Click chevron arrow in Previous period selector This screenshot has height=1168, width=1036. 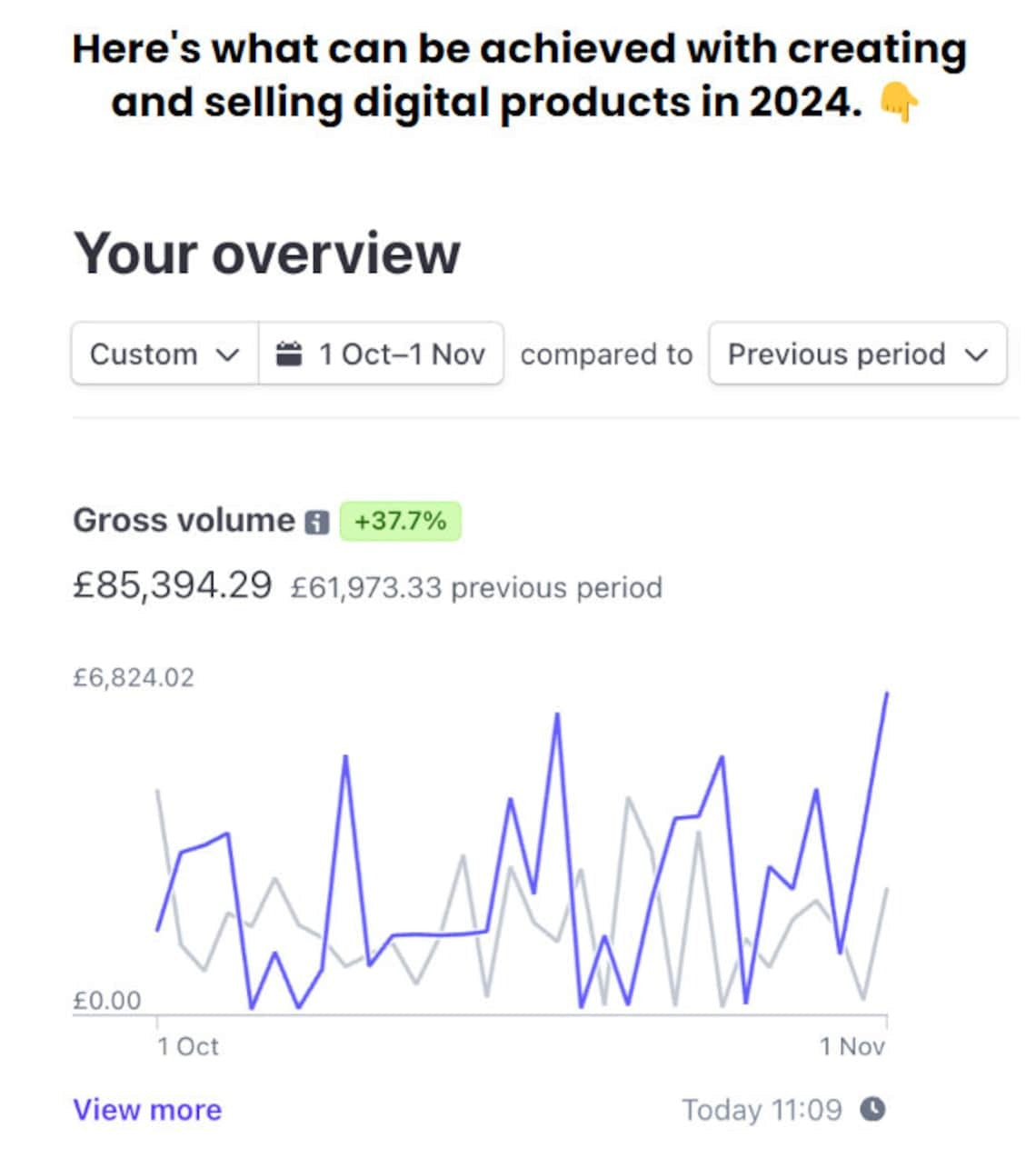(x=976, y=354)
